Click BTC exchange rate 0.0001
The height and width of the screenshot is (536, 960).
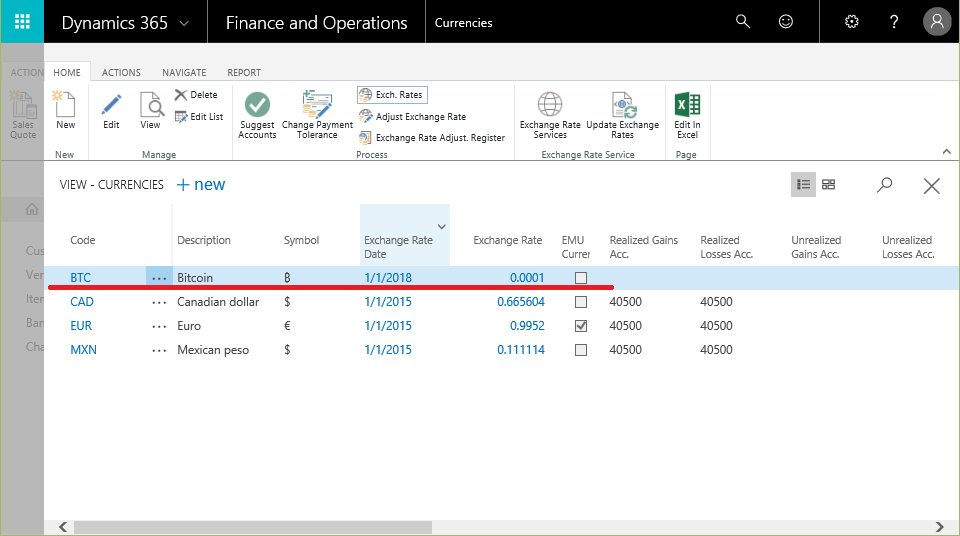[527, 277]
